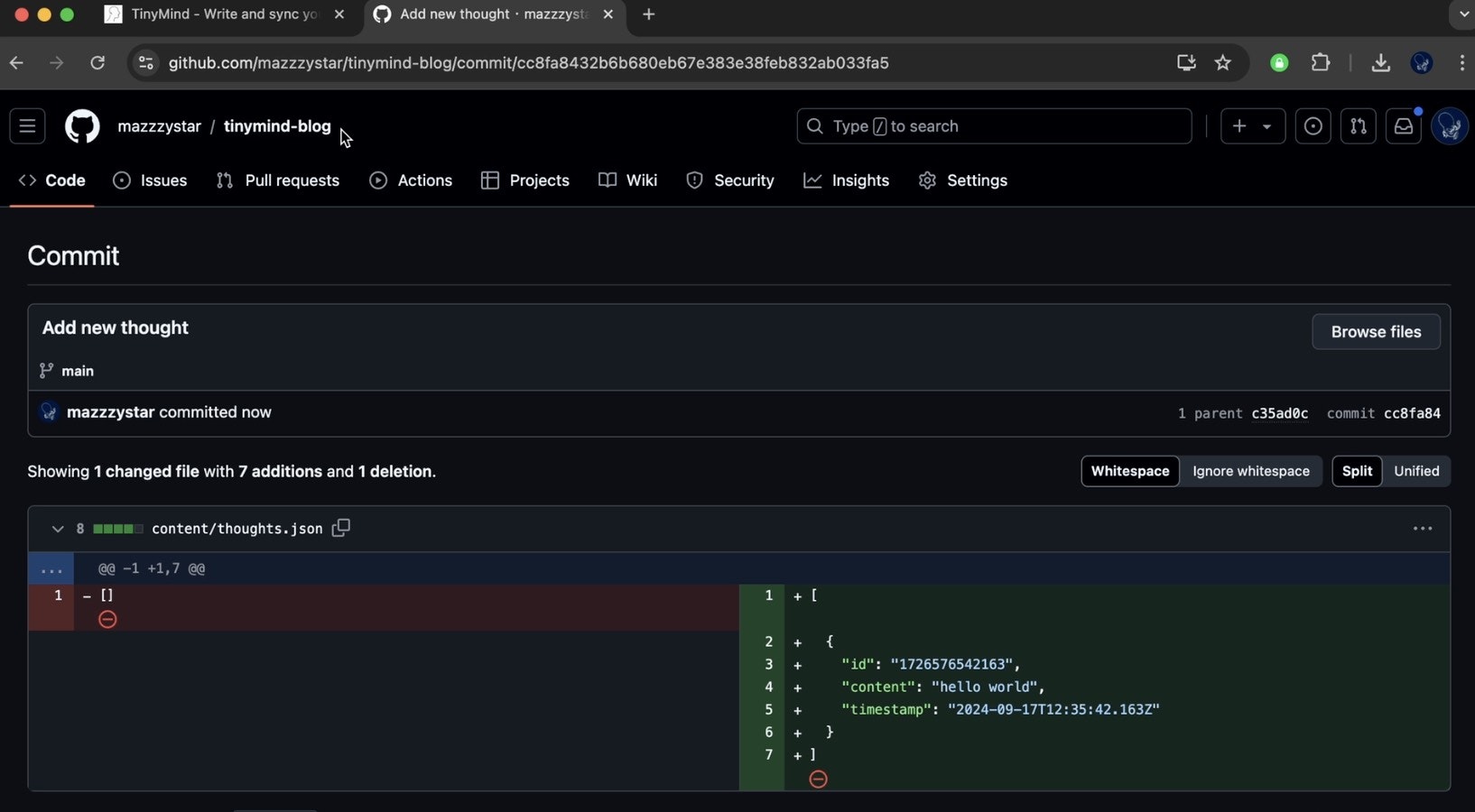Select the Code repository tab
Screen dimensions: 1475x812
pyautogui.click(x=52, y=180)
